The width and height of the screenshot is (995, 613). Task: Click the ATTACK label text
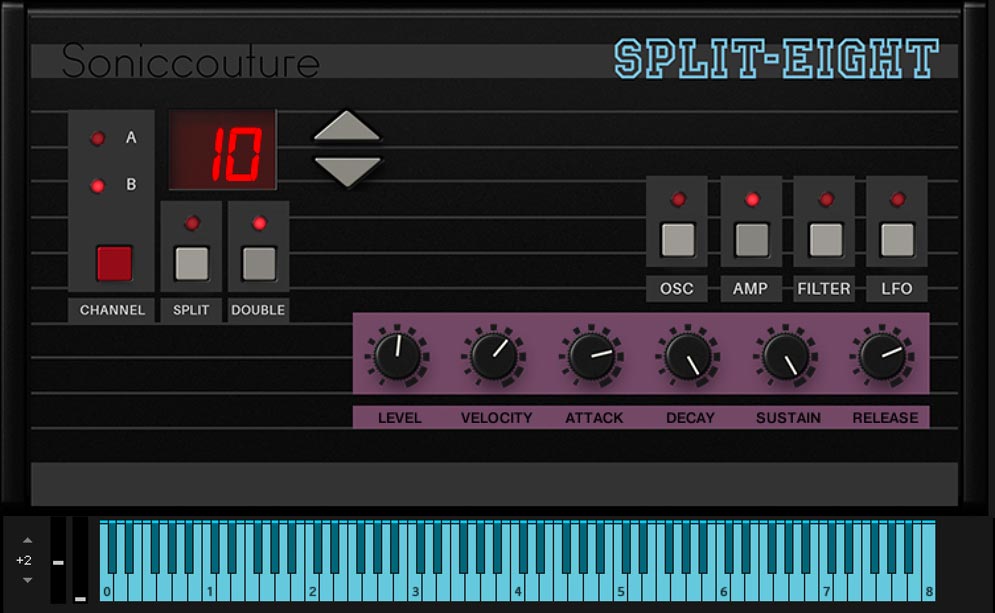594,418
